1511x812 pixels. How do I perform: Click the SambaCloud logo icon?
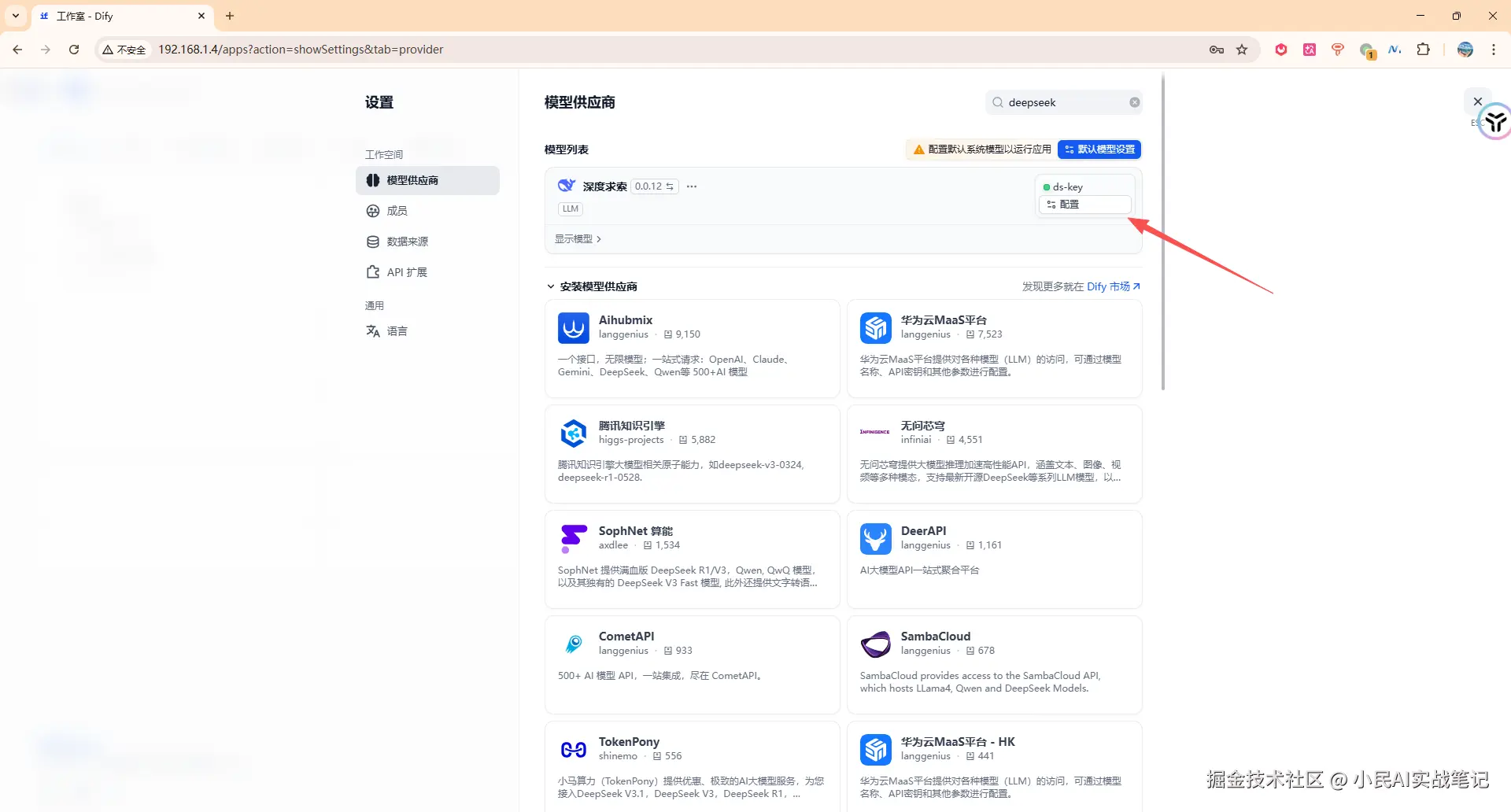[876, 644]
